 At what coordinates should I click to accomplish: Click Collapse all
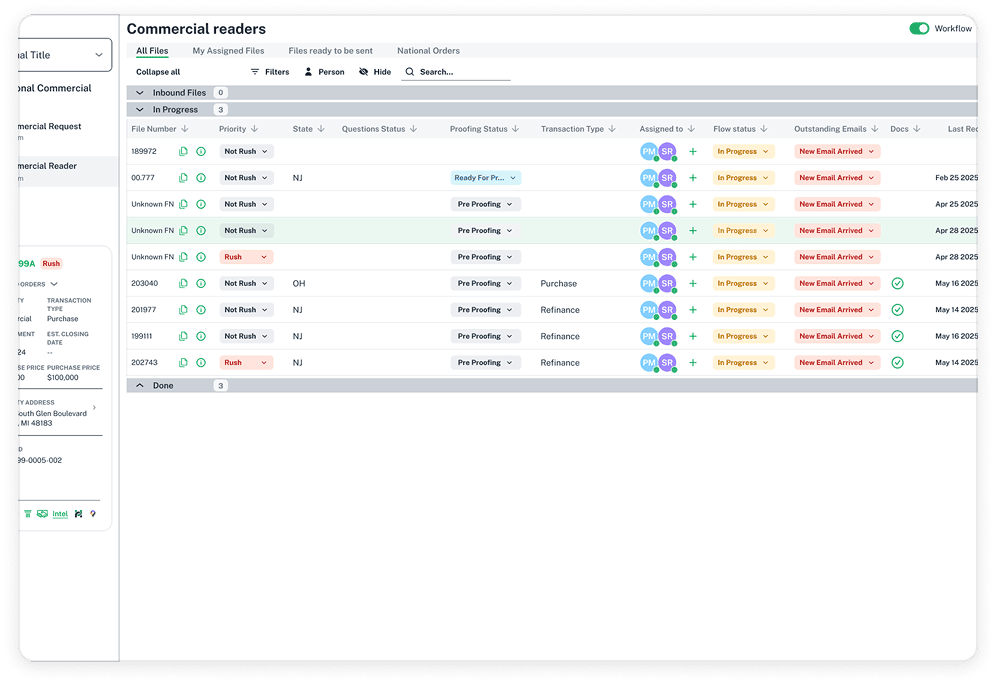tap(158, 72)
